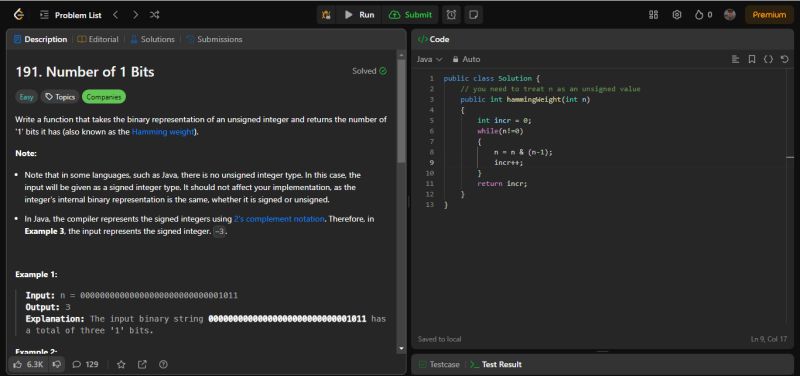
Task: Click the bookmark icon in code editor
Action: click(752, 59)
